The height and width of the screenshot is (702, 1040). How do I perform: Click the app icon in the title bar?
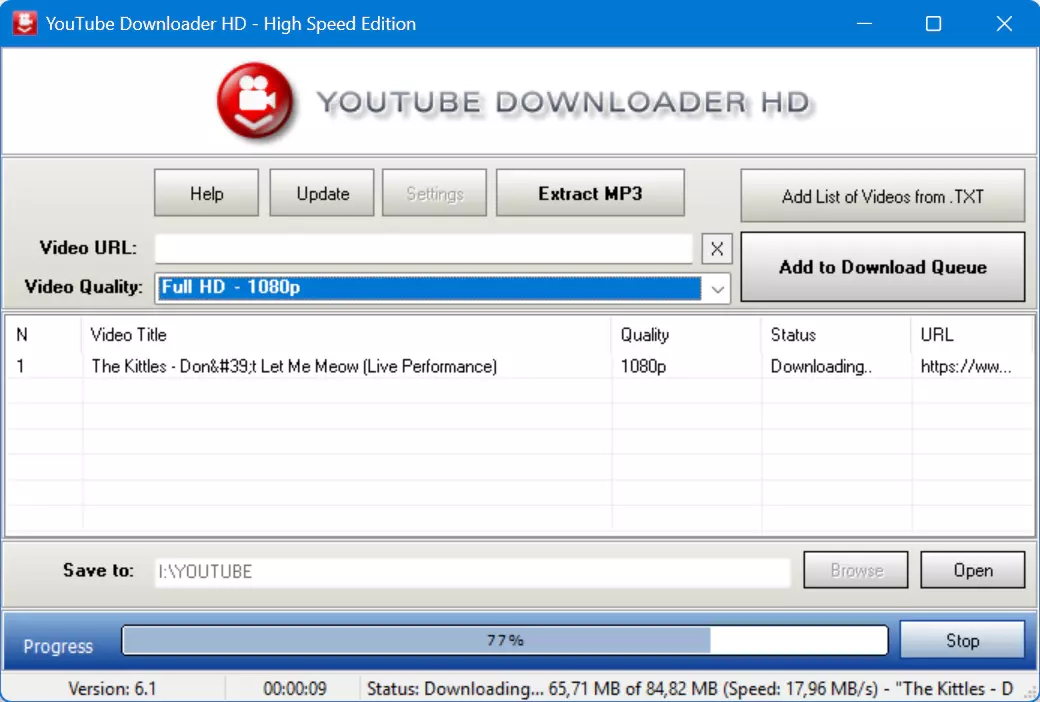25,24
